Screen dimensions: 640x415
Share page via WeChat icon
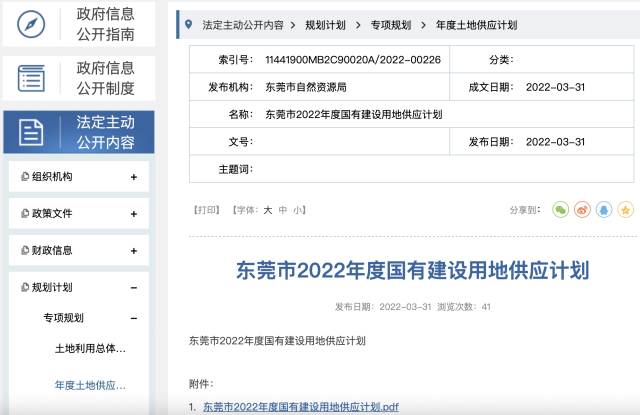(x=560, y=210)
